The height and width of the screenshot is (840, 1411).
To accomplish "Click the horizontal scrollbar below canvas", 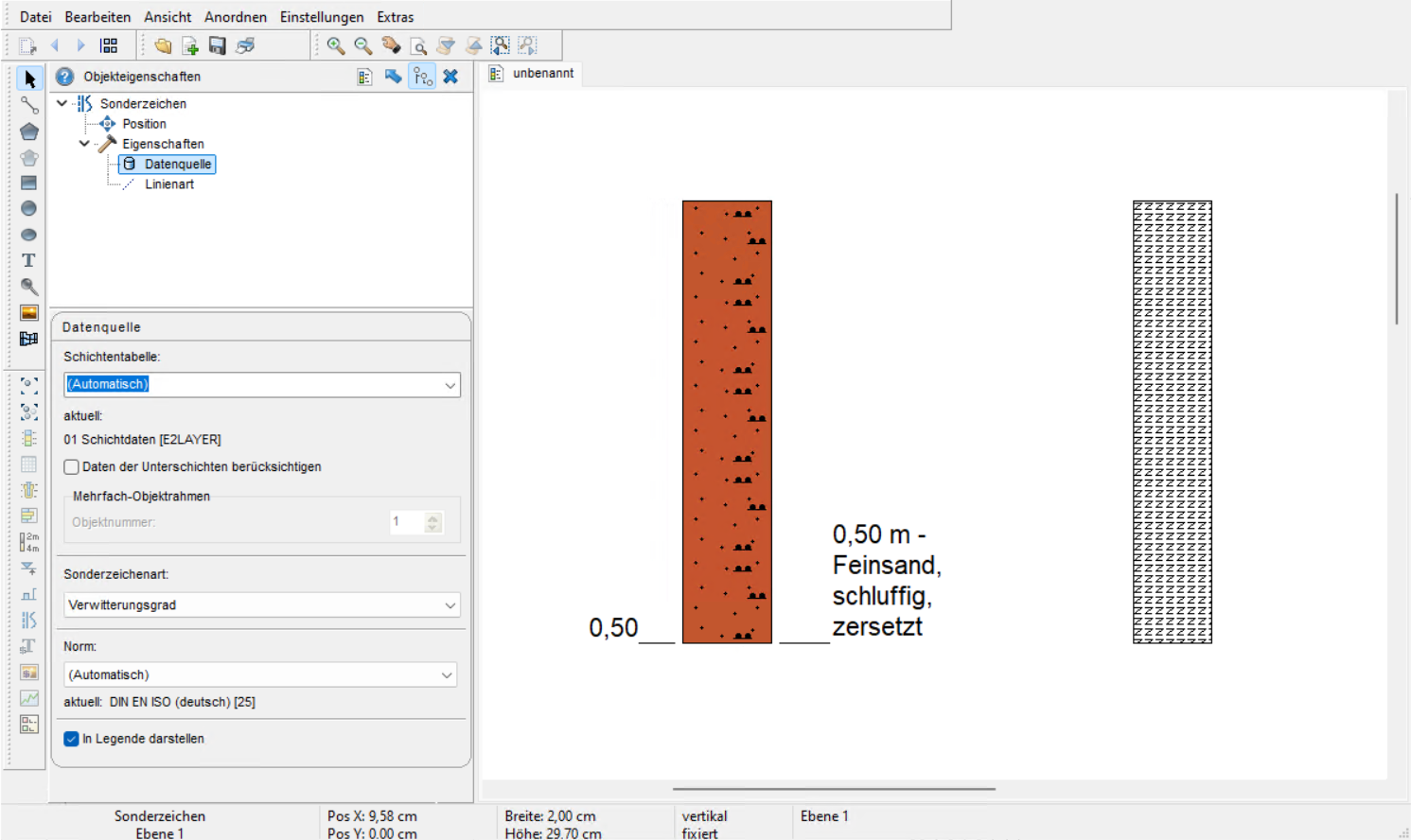I will (x=834, y=789).
